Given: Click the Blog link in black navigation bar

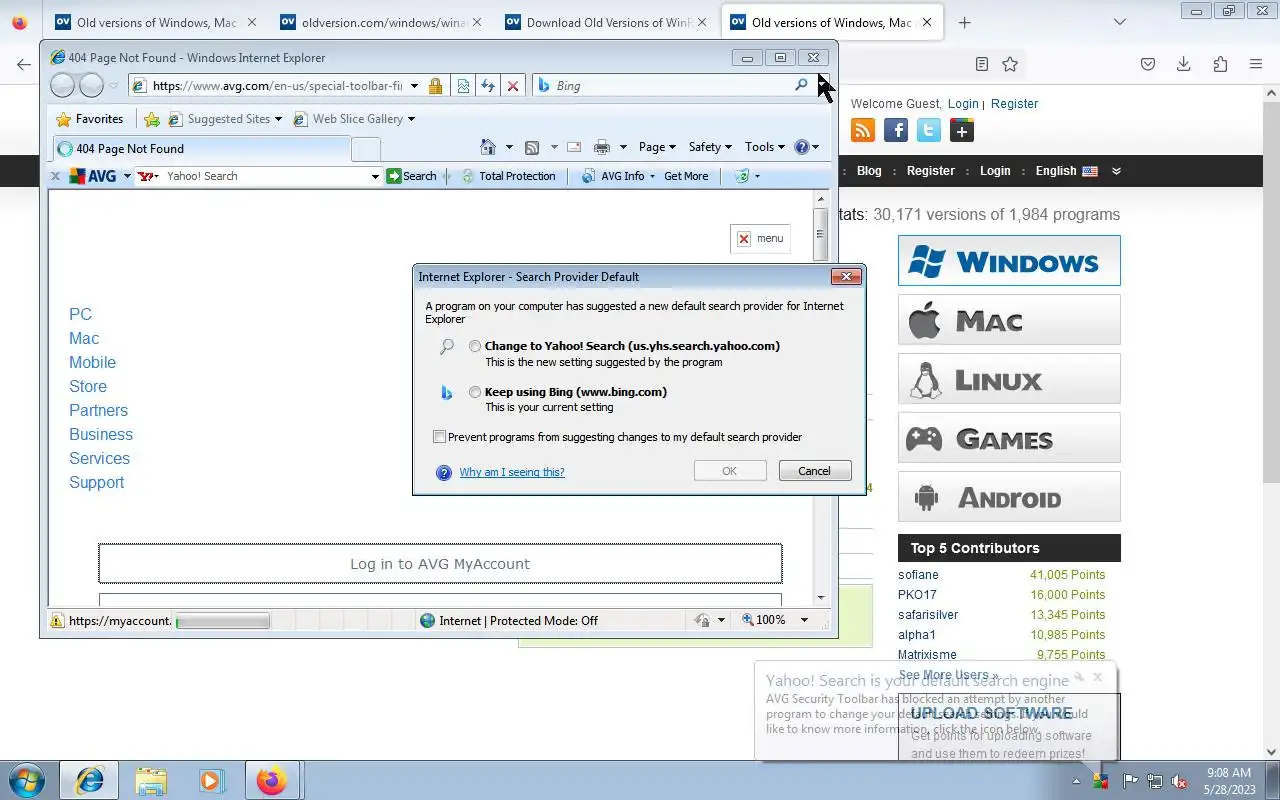Looking at the screenshot, I should (x=869, y=171).
